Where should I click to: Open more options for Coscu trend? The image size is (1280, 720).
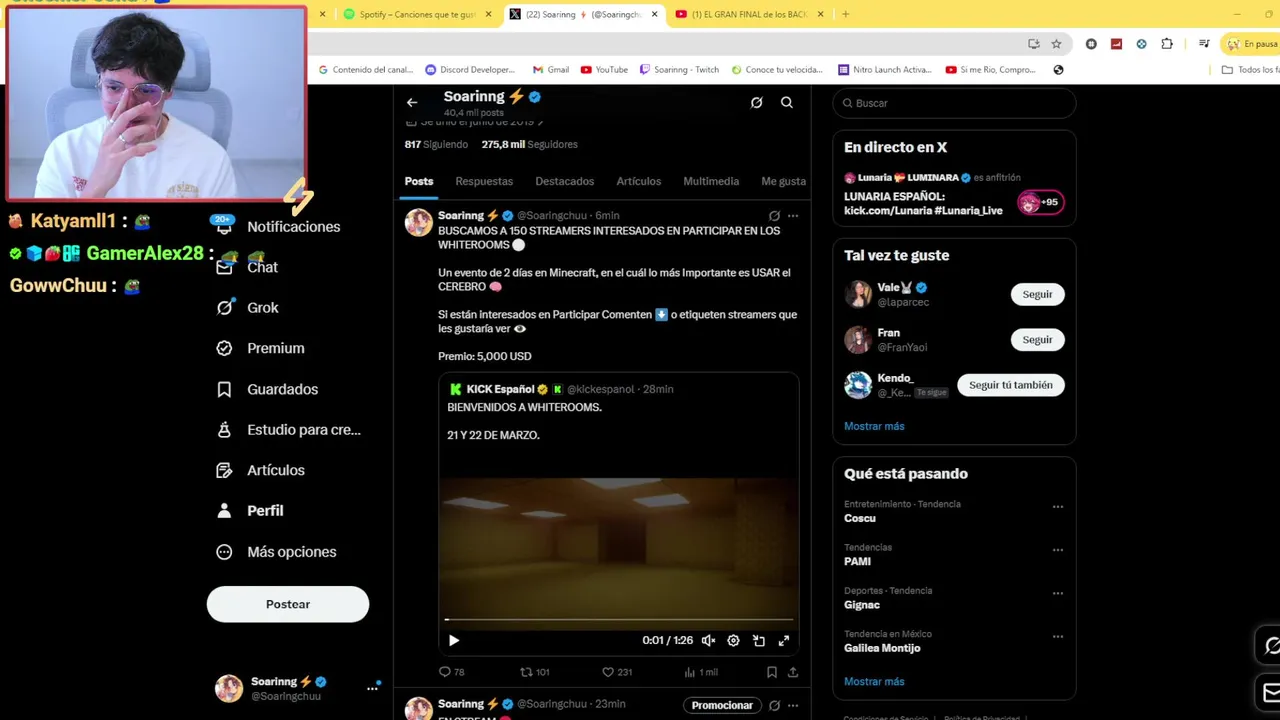(x=1058, y=507)
